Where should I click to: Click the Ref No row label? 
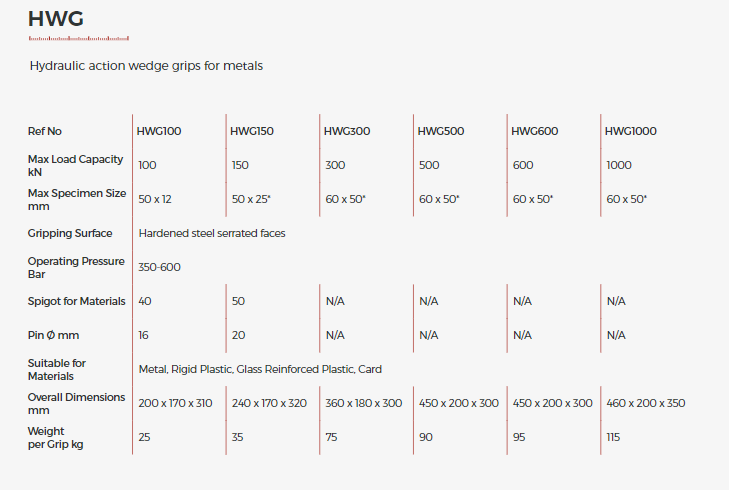pos(45,131)
